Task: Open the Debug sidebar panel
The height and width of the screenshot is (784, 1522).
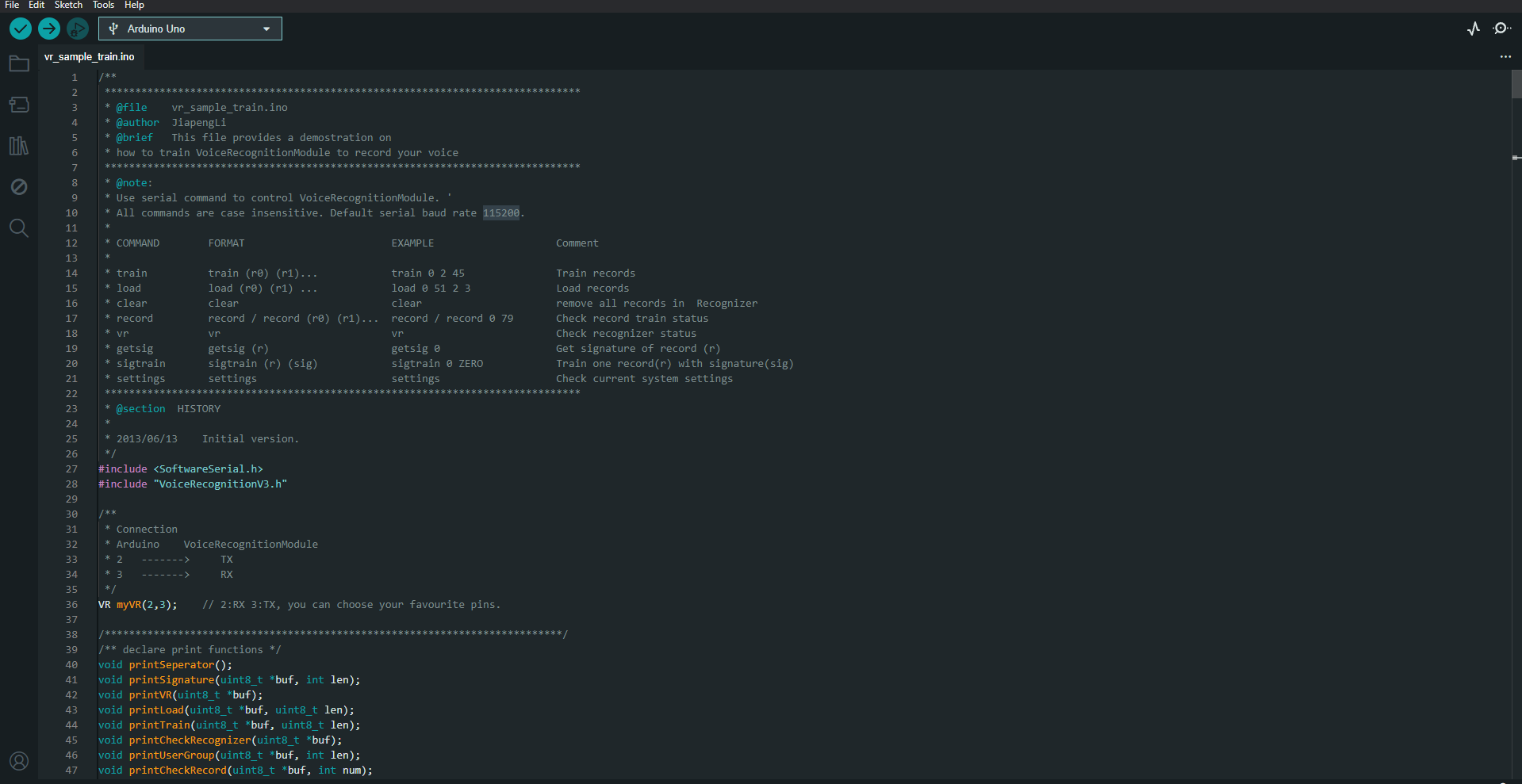Action: click(x=19, y=187)
